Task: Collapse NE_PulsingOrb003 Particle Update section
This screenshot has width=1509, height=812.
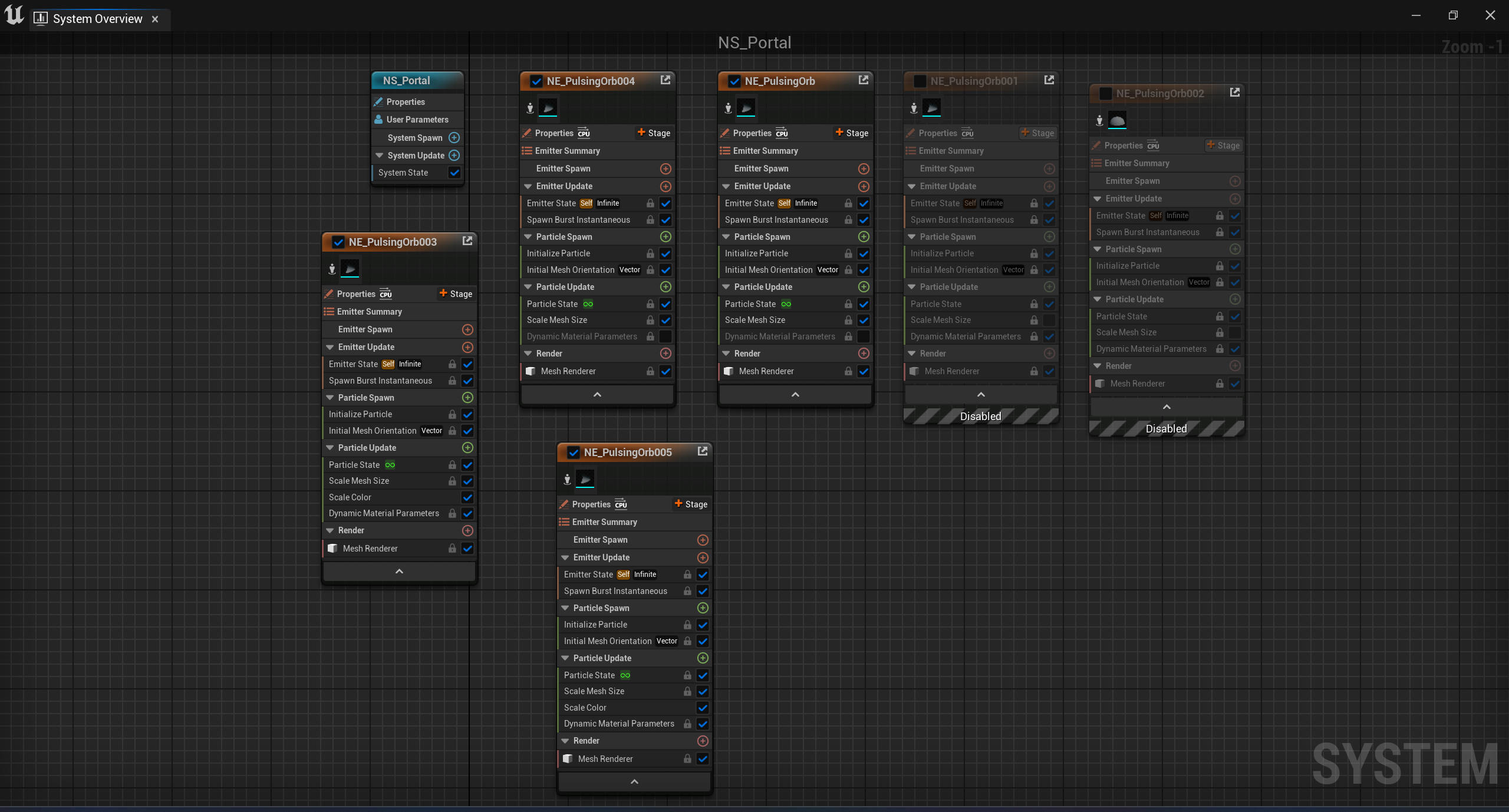Action: [x=330, y=448]
